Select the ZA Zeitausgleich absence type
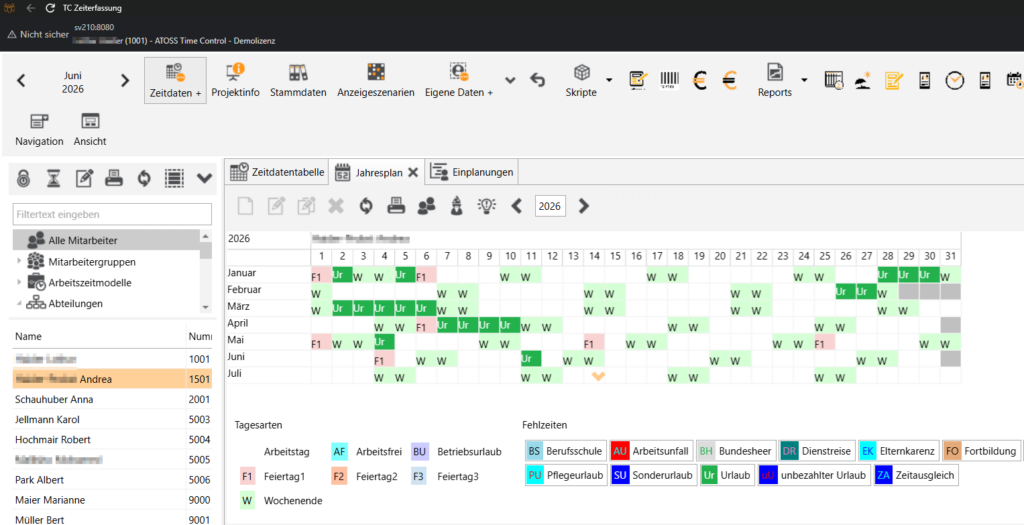 tap(916, 475)
